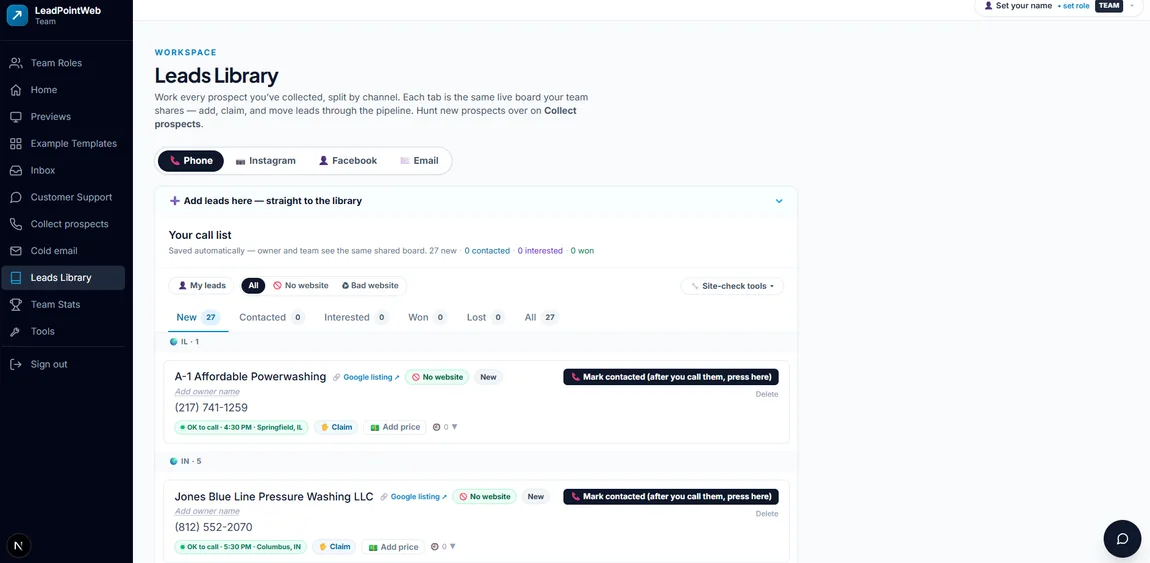The width and height of the screenshot is (1150, 563).
Task: Claim the A-1 Affordable Powerwashing lead
Action: point(337,427)
